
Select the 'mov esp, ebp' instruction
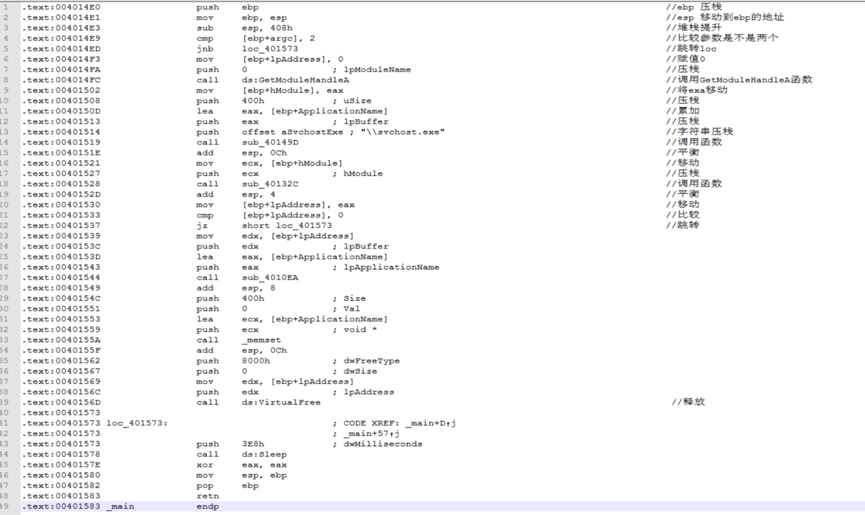242,475
